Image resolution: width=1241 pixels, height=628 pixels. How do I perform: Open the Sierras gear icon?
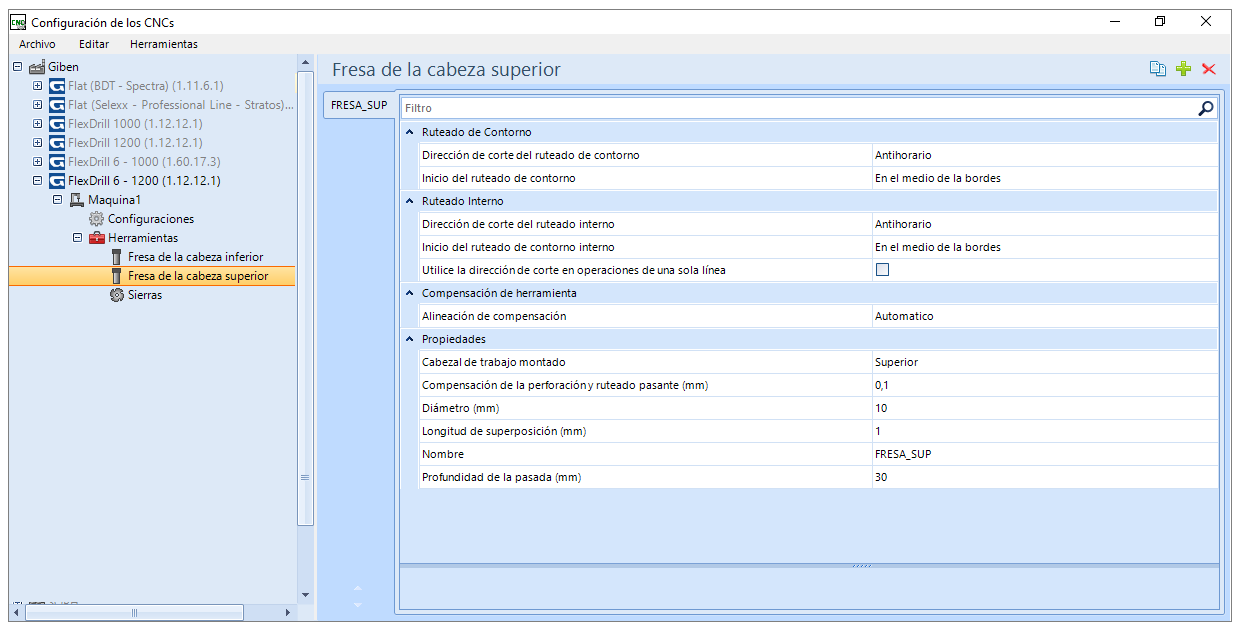click(116, 295)
